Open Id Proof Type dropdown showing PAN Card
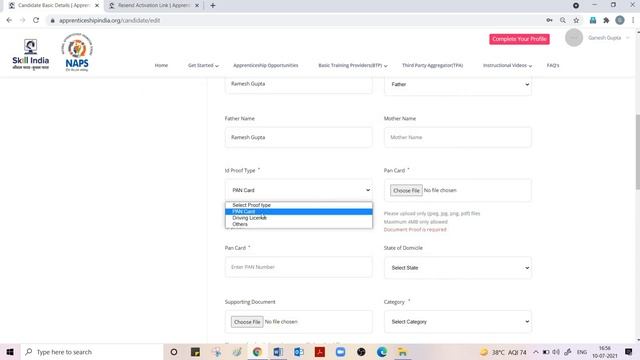Screen dimensions: 640x360 (x=298, y=190)
